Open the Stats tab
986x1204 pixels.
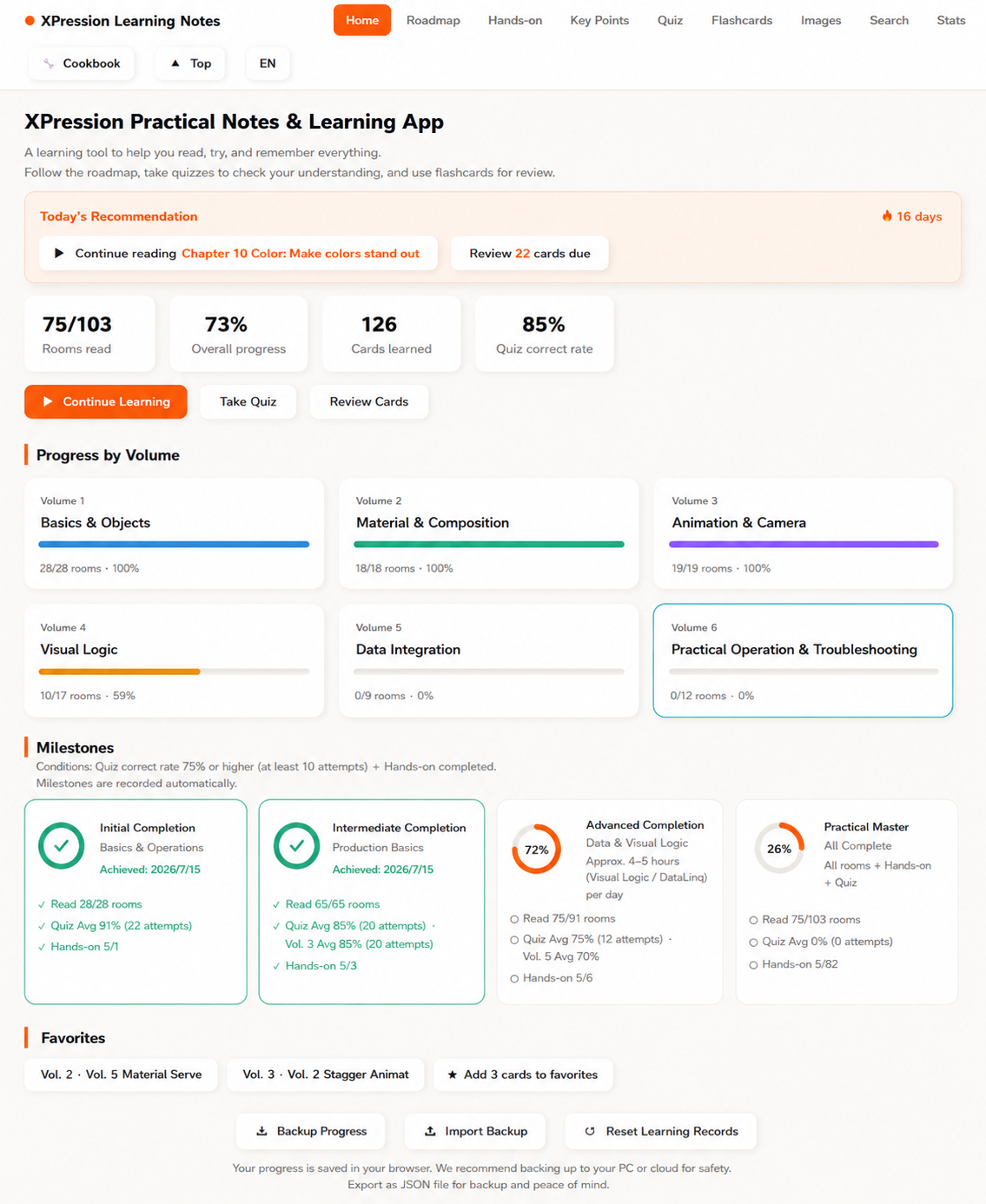coord(951,21)
